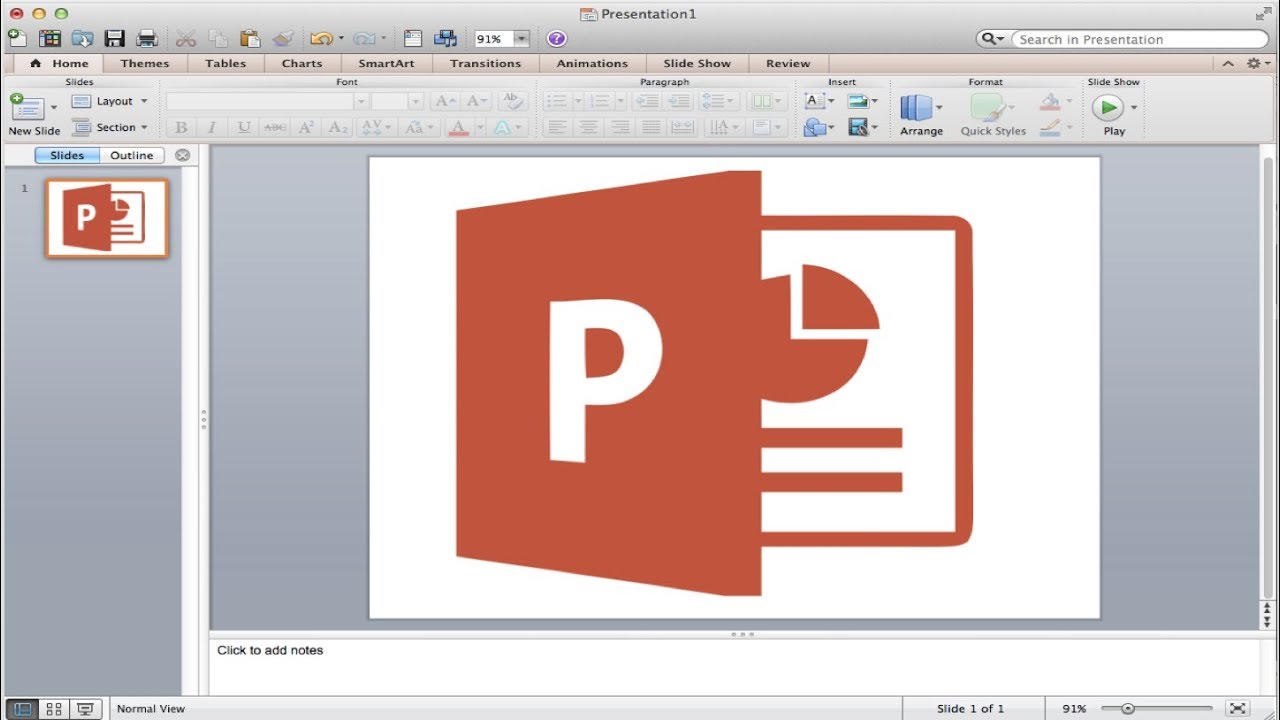The height and width of the screenshot is (720, 1280).
Task: Select the Print icon
Action: [147, 38]
